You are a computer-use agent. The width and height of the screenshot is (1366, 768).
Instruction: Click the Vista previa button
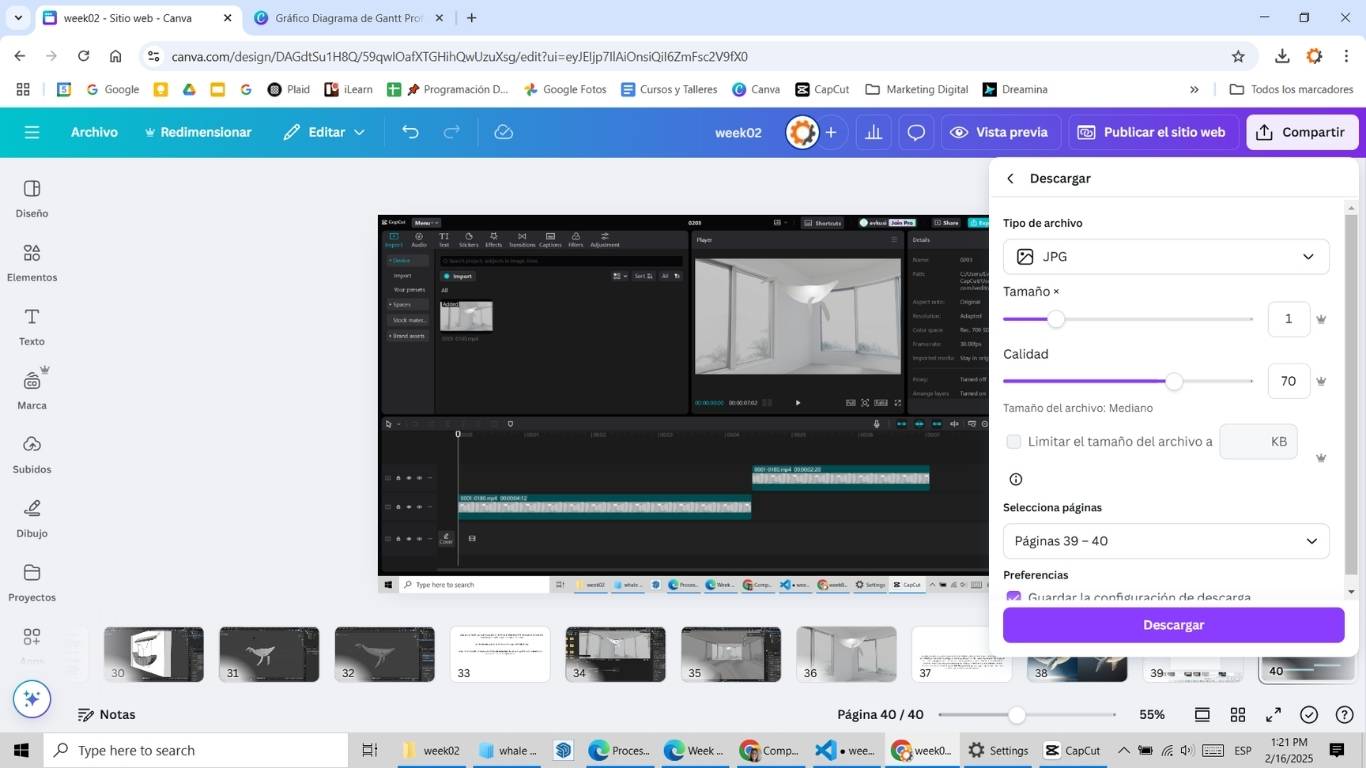999,132
